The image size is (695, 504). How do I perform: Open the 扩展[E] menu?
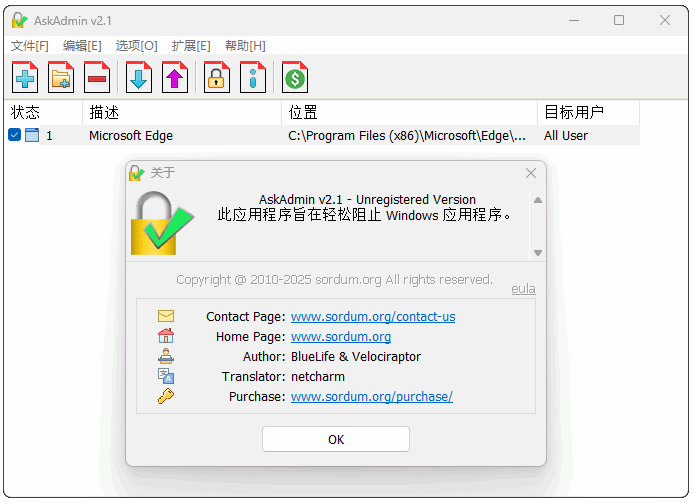[191, 46]
